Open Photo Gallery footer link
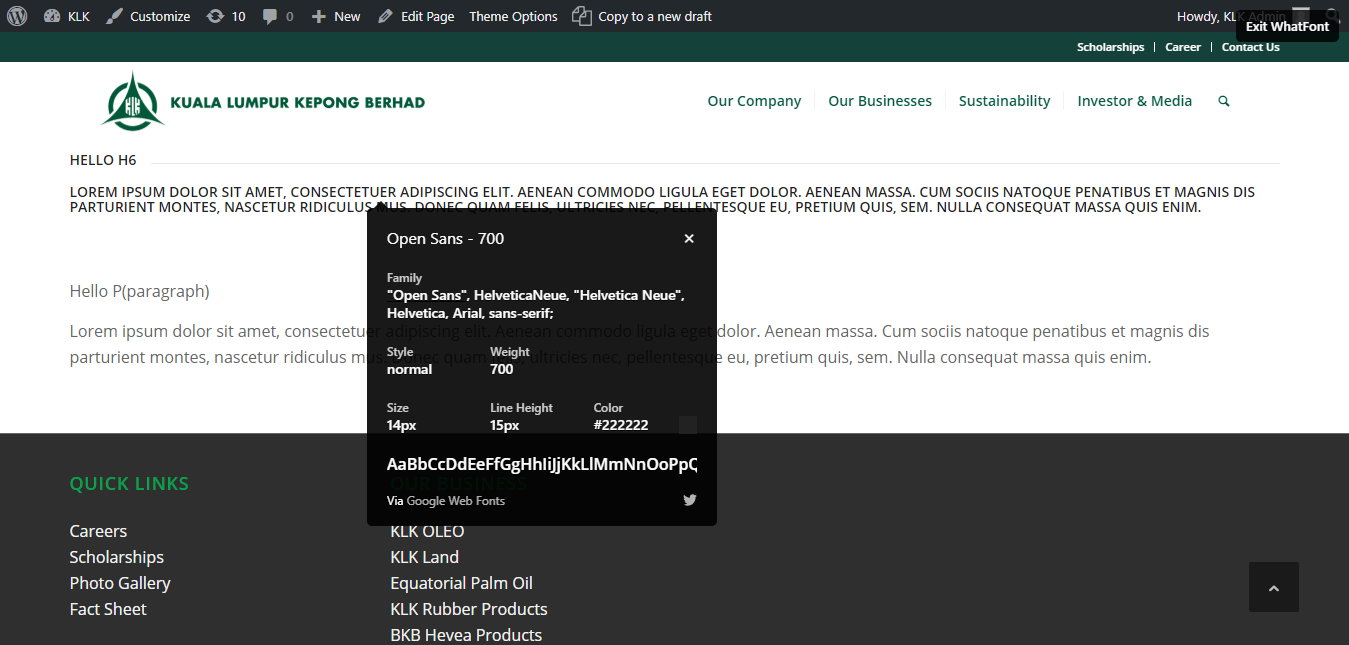1349x645 pixels. pyautogui.click(x=120, y=583)
